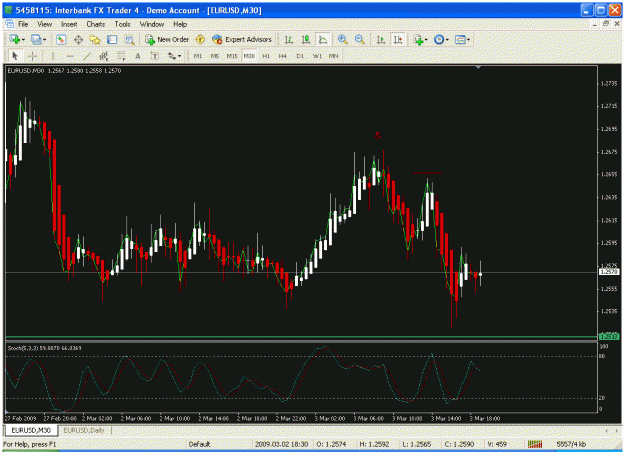Switch to candlestick chart view
Image resolution: width=625 pixels, height=452 pixels.
(306, 39)
